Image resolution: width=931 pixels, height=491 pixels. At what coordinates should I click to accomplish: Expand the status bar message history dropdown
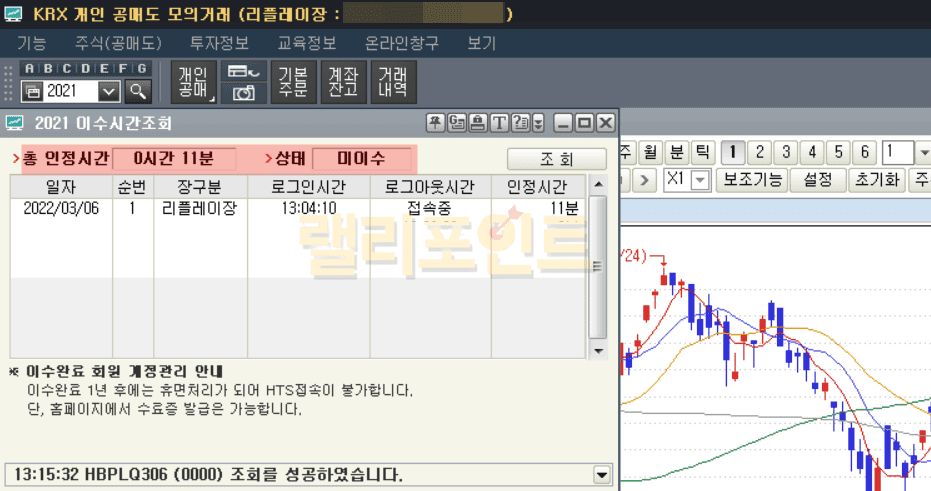601,474
